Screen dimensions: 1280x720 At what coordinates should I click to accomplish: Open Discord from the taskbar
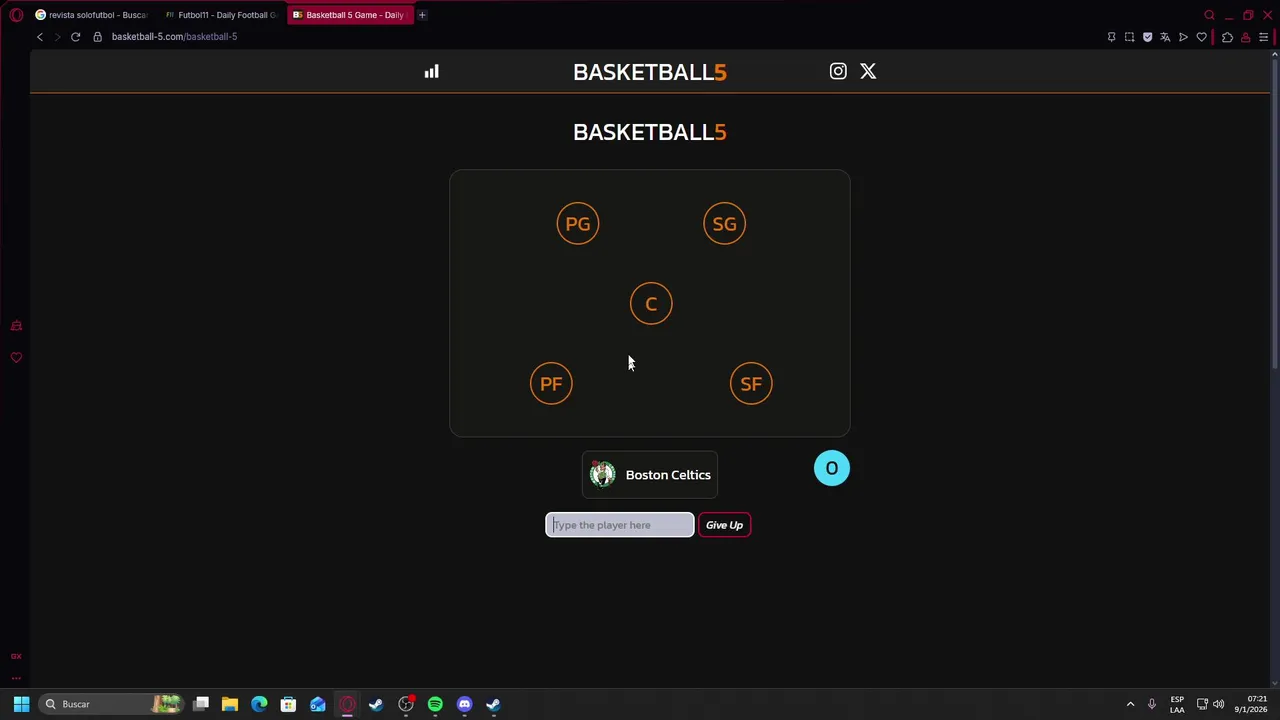[464, 704]
